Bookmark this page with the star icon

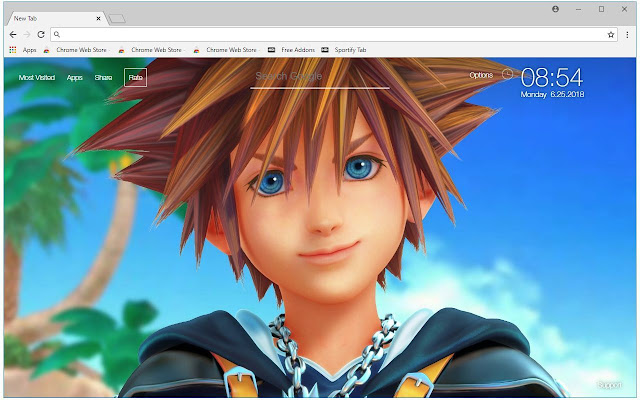coord(611,35)
